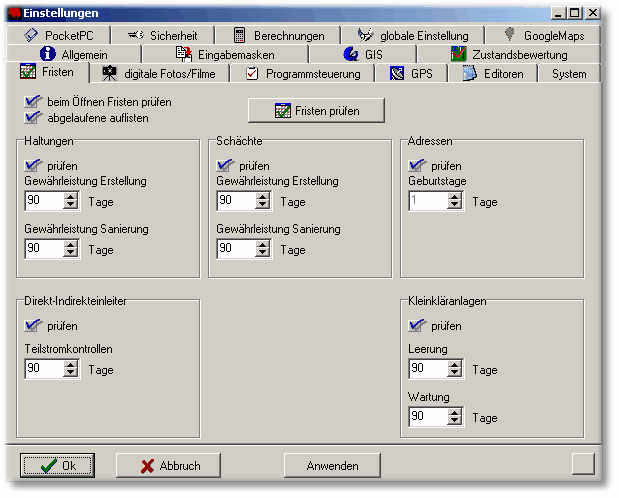
Task: Click the digitale Fotos/Filme camera icon
Action: 109,73
